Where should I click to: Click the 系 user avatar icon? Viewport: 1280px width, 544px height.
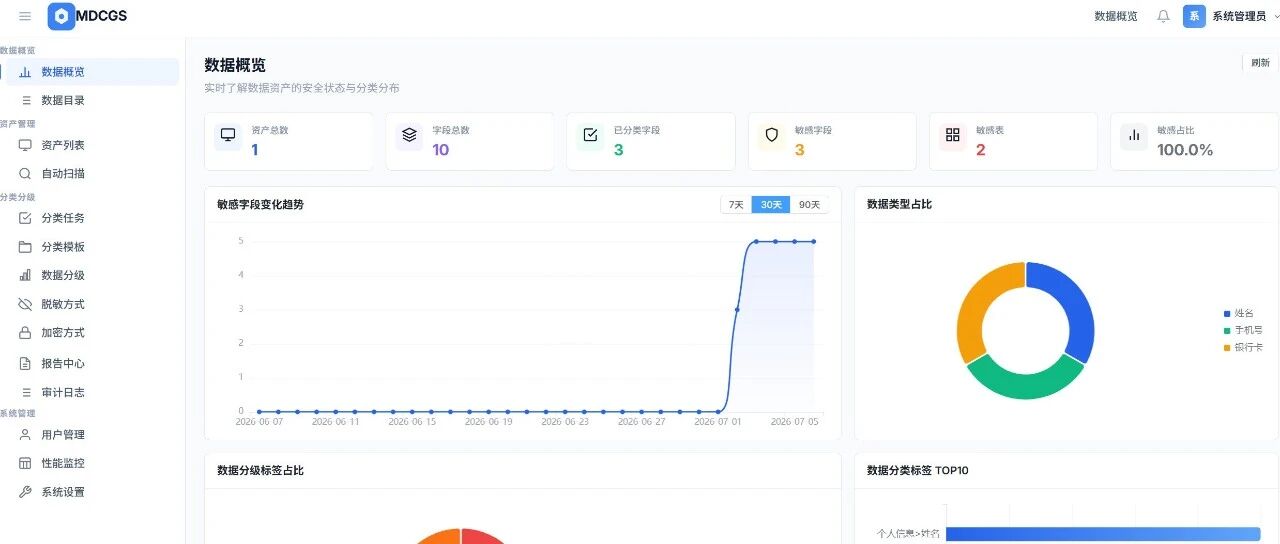pos(1194,16)
